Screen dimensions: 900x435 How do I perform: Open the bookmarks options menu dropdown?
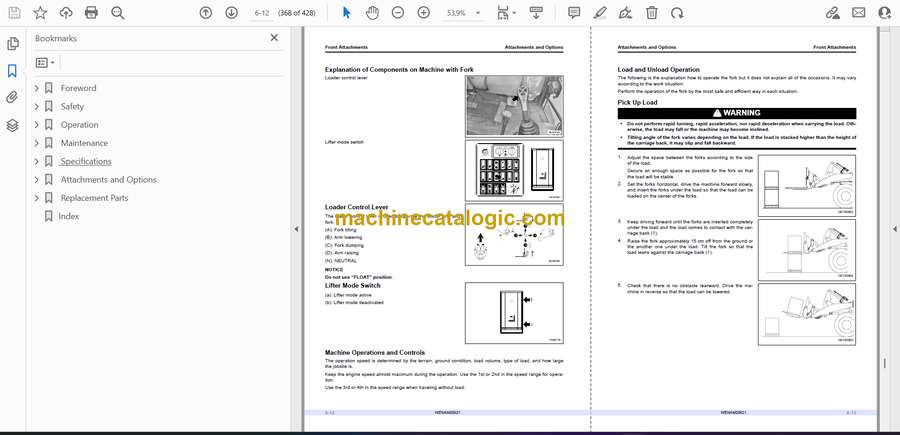pos(45,63)
